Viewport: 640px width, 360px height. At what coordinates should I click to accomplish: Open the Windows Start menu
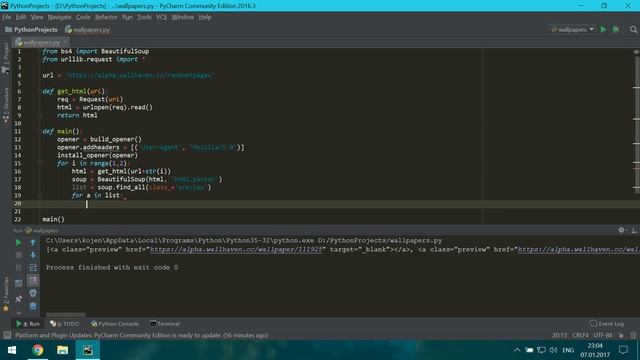coord(12,350)
